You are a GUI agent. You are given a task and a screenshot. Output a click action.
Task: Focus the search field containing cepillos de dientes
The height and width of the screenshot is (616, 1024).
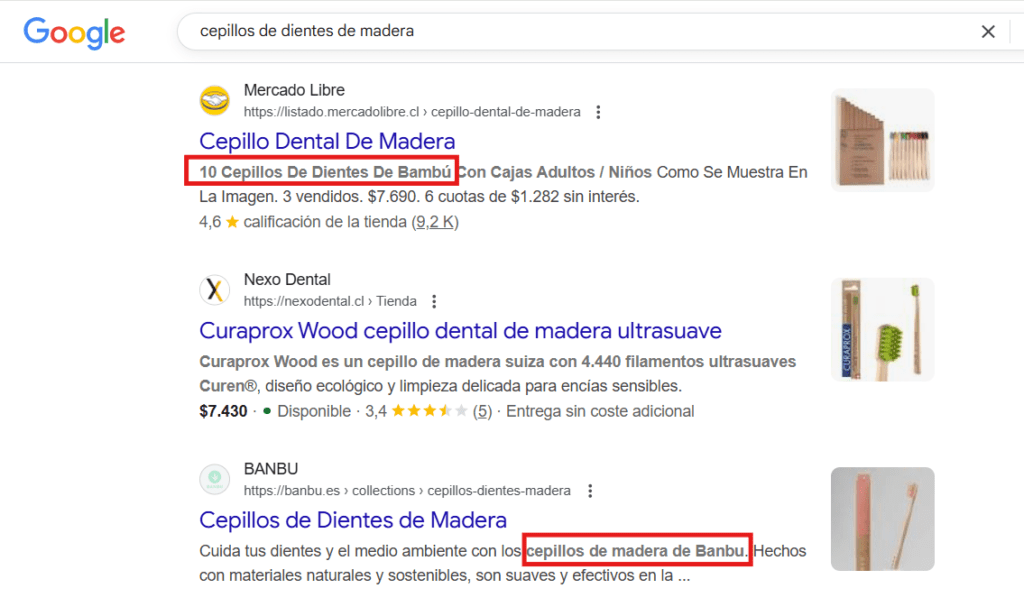click(580, 32)
